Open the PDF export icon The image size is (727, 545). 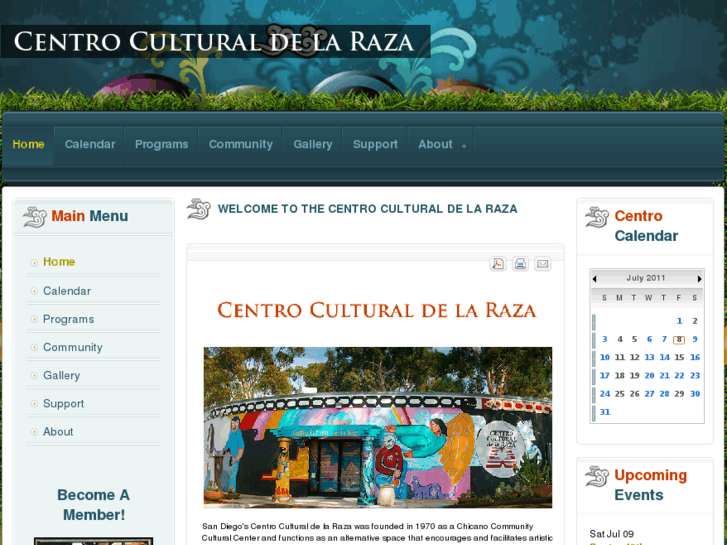click(497, 264)
